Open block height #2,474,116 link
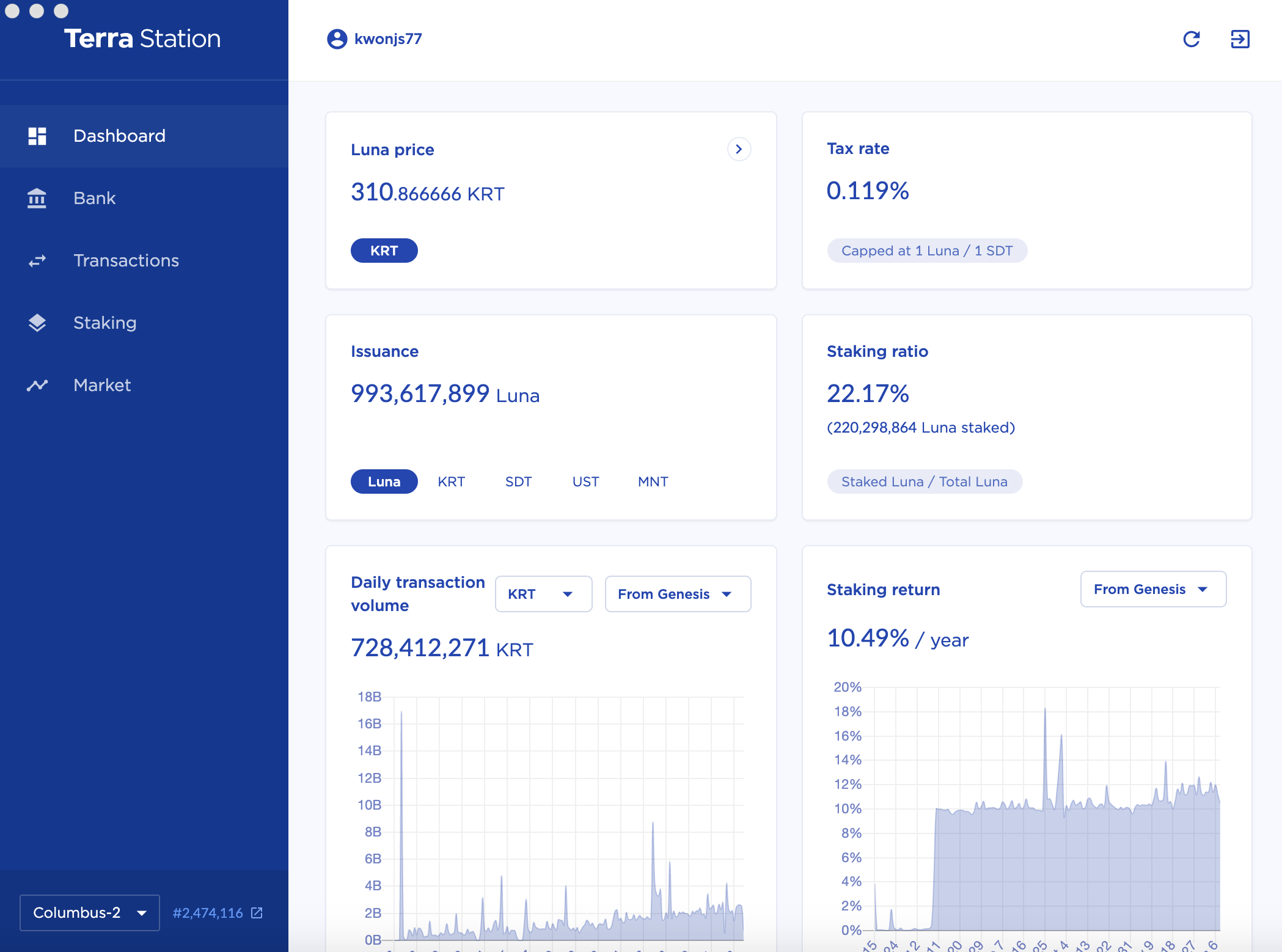 pyautogui.click(x=208, y=913)
